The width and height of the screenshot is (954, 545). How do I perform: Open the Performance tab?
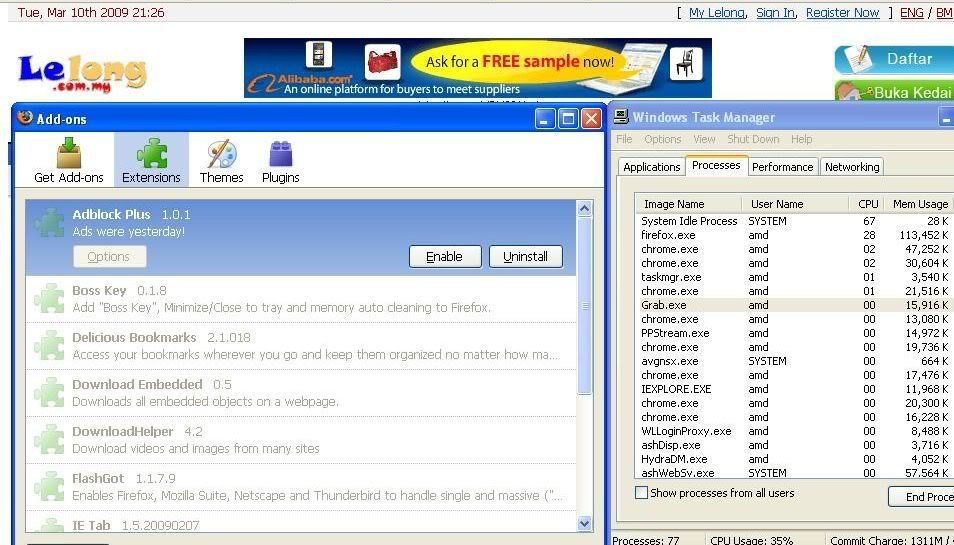click(782, 167)
